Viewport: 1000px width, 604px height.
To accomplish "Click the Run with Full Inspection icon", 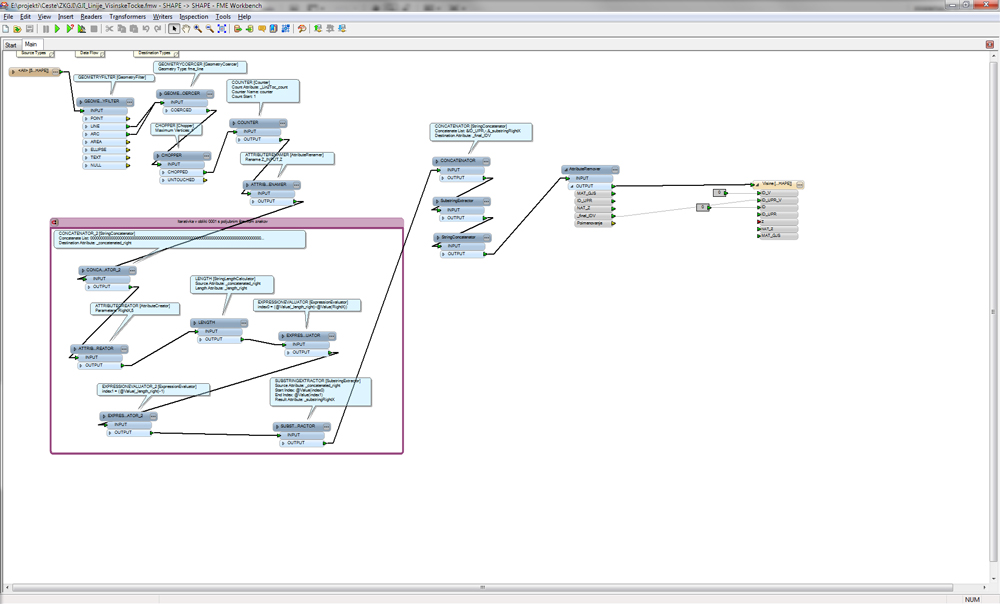I will [x=82, y=29].
